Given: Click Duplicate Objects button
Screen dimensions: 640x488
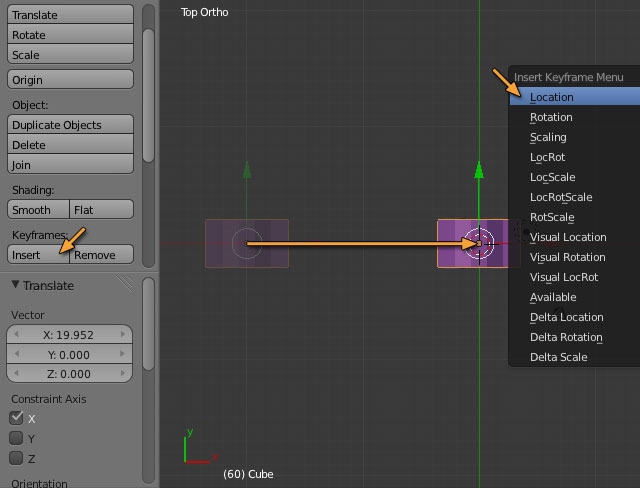Looking at the screenshot, I should coord(70,125).
